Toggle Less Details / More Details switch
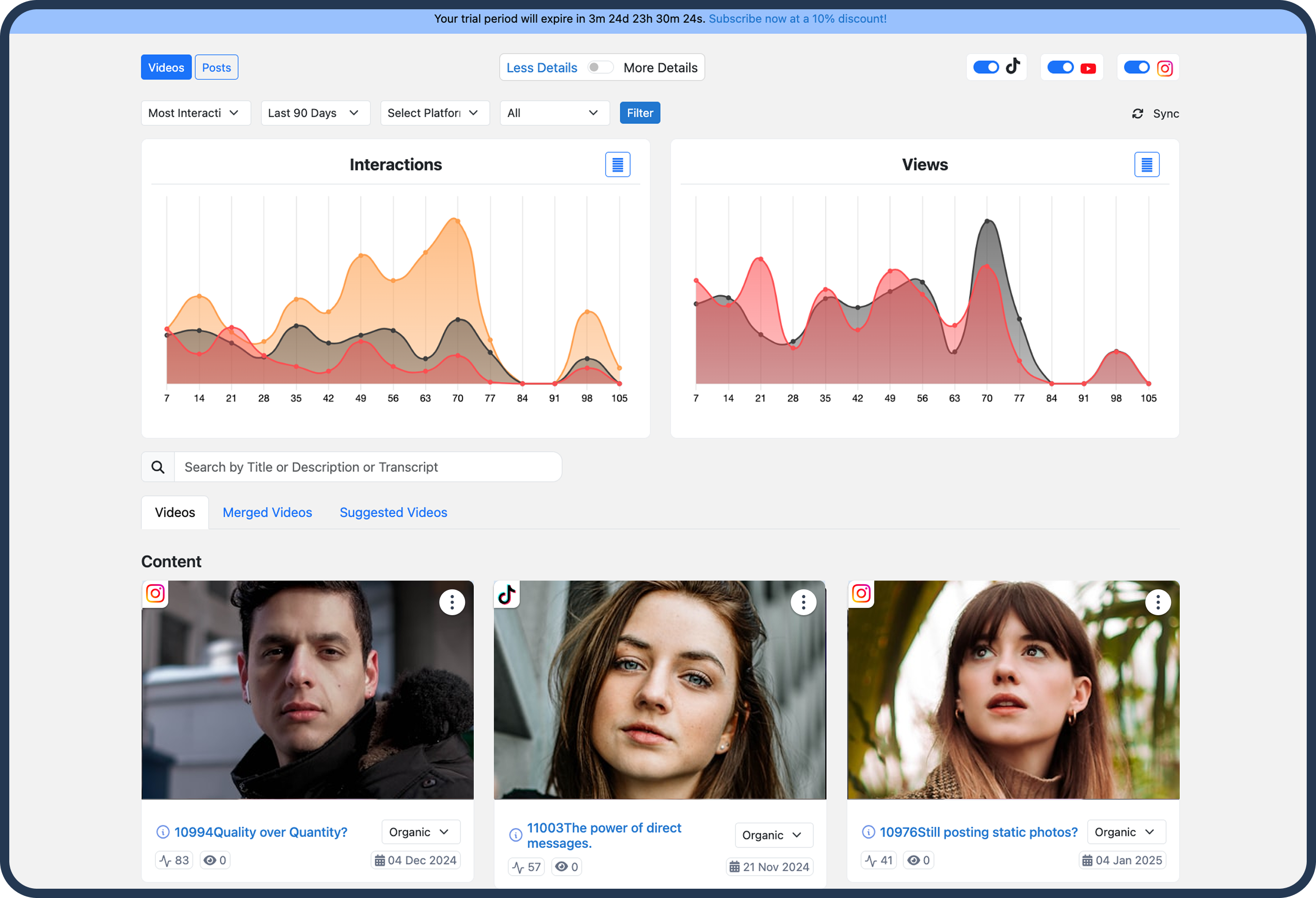The width and height of the screenshot is (1316, 898). point(600,68)
